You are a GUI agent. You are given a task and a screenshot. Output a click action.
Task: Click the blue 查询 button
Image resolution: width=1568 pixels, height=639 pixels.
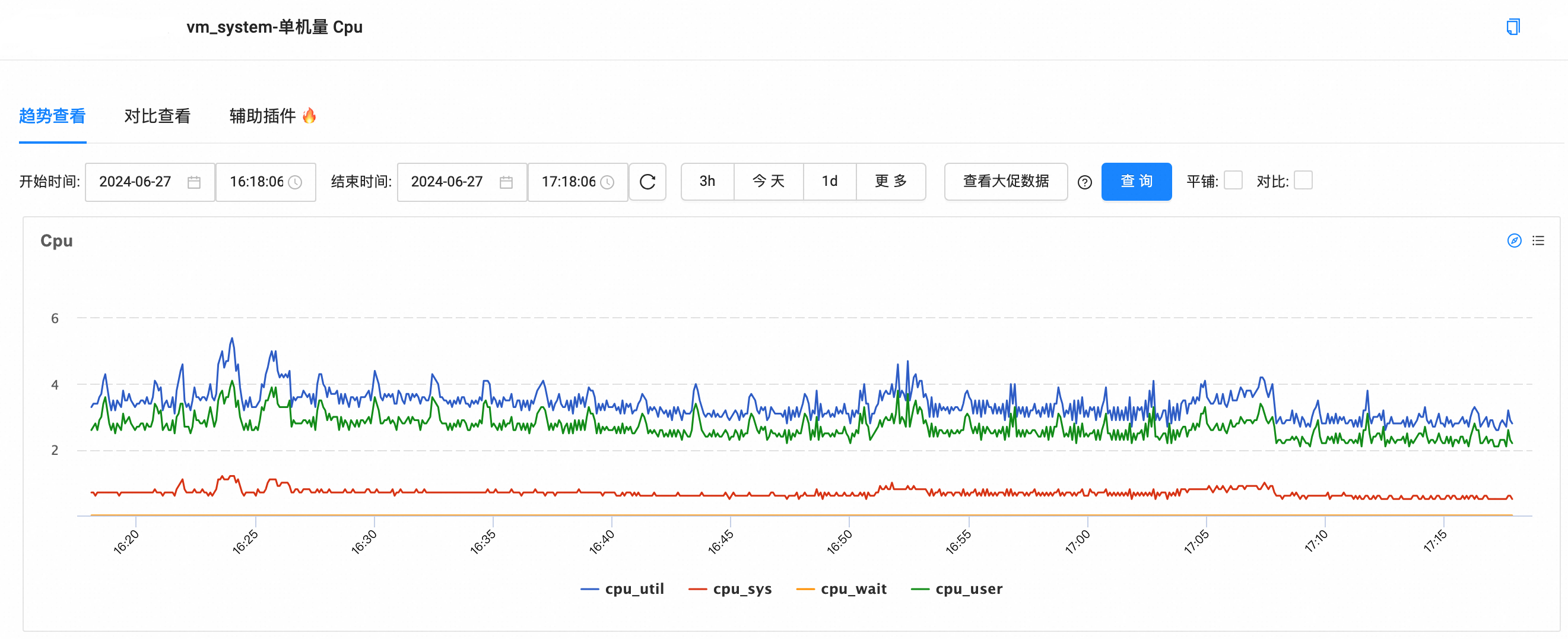1136,182
